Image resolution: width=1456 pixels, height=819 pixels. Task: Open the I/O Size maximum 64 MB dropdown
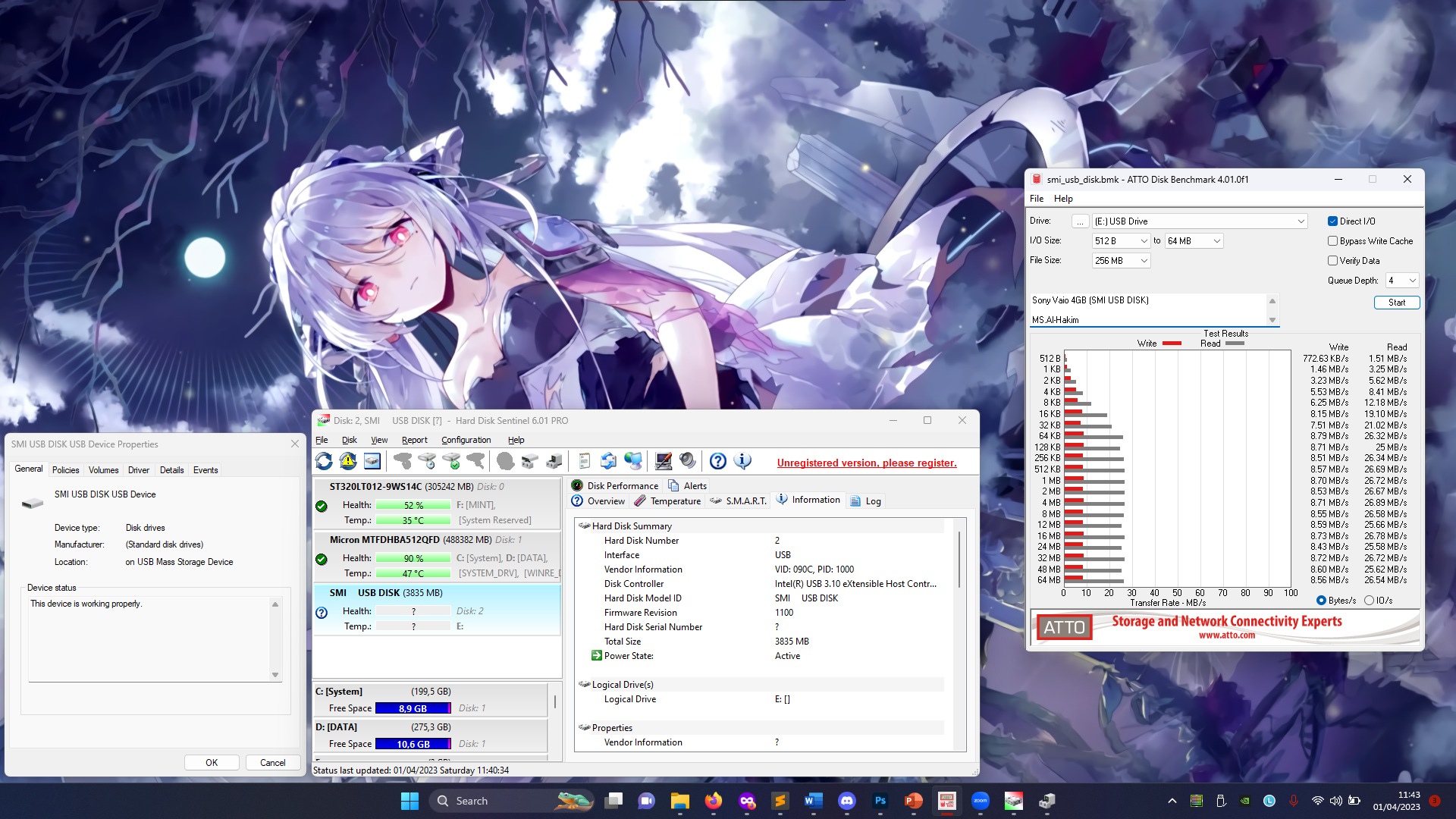1194,241
